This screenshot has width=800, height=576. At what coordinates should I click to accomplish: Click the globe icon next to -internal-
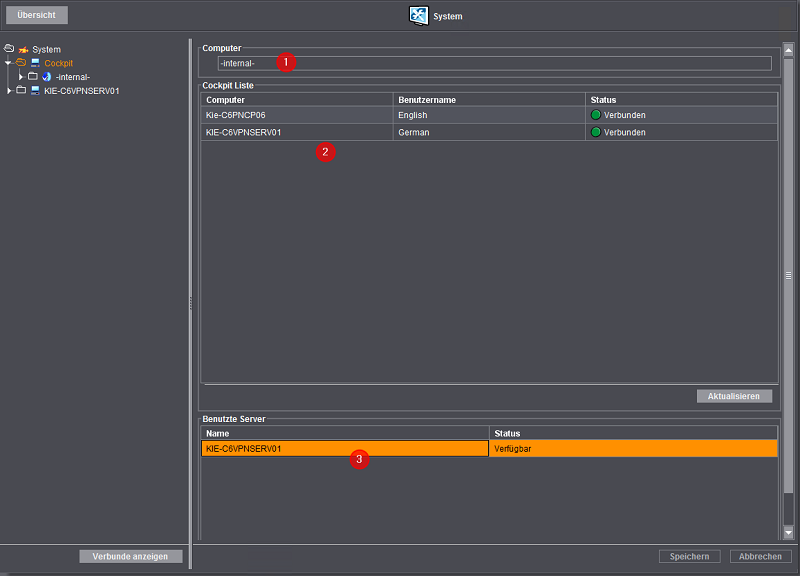46,77
